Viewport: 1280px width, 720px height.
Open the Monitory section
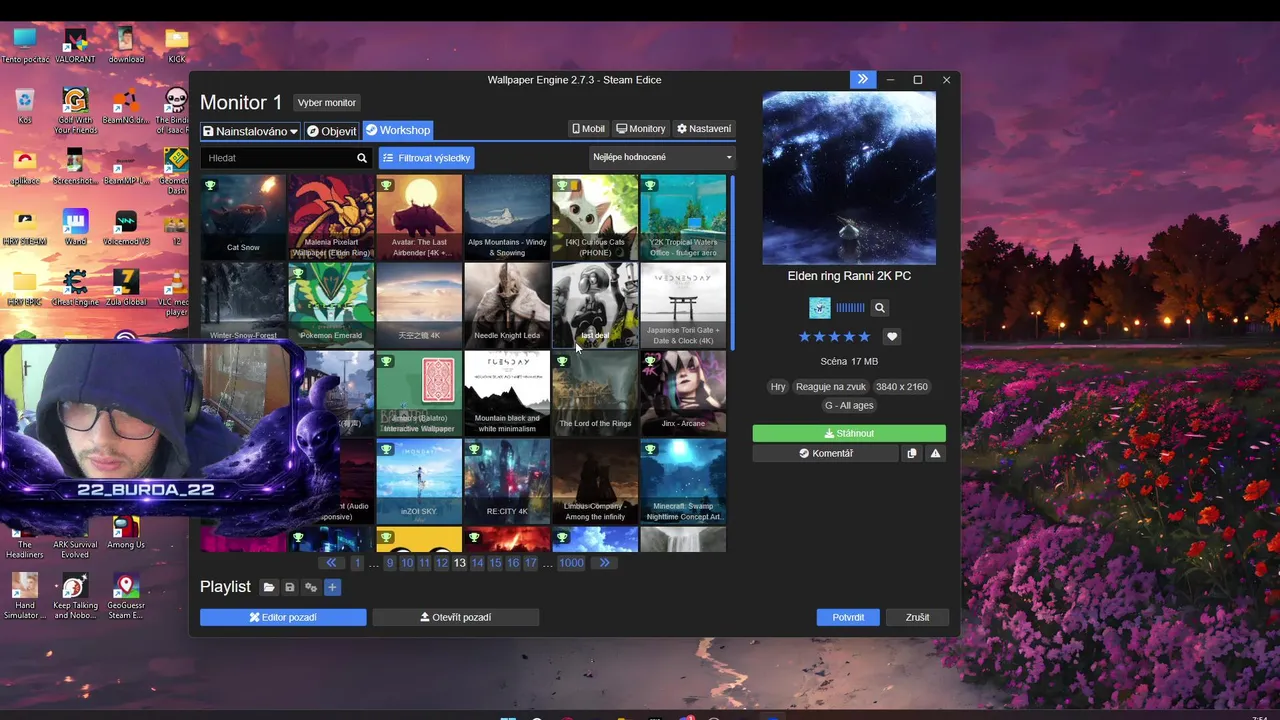[x=641, y=129]
